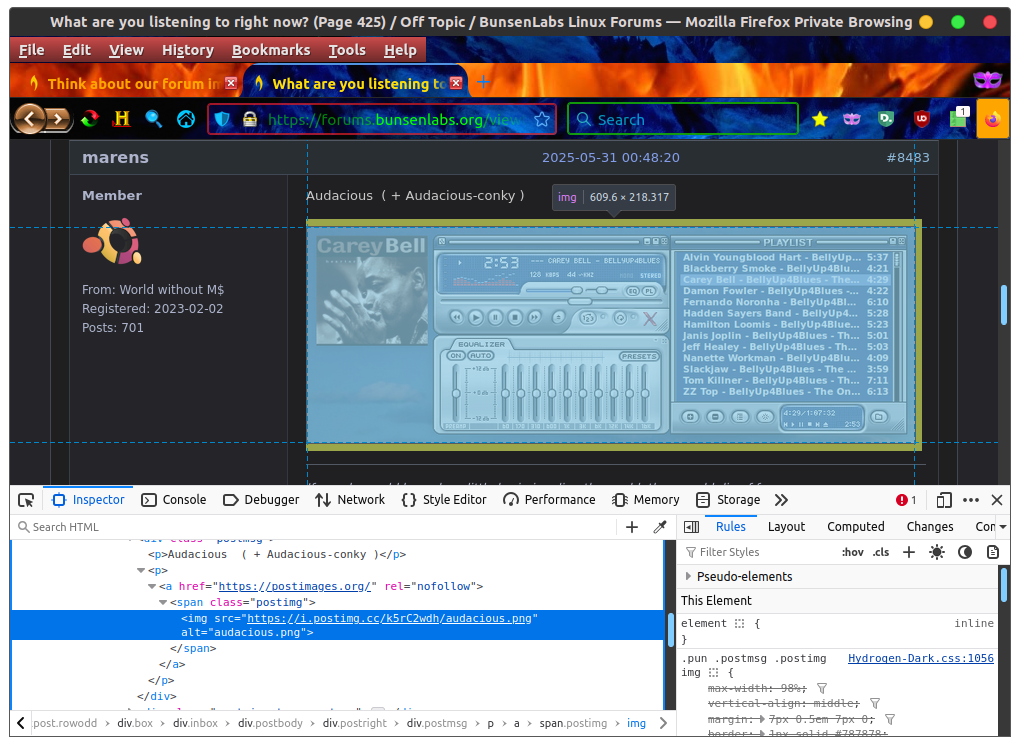Expand margin shorthand value arrow
Screen dimensions: 1020x746
tap(763, 719)
